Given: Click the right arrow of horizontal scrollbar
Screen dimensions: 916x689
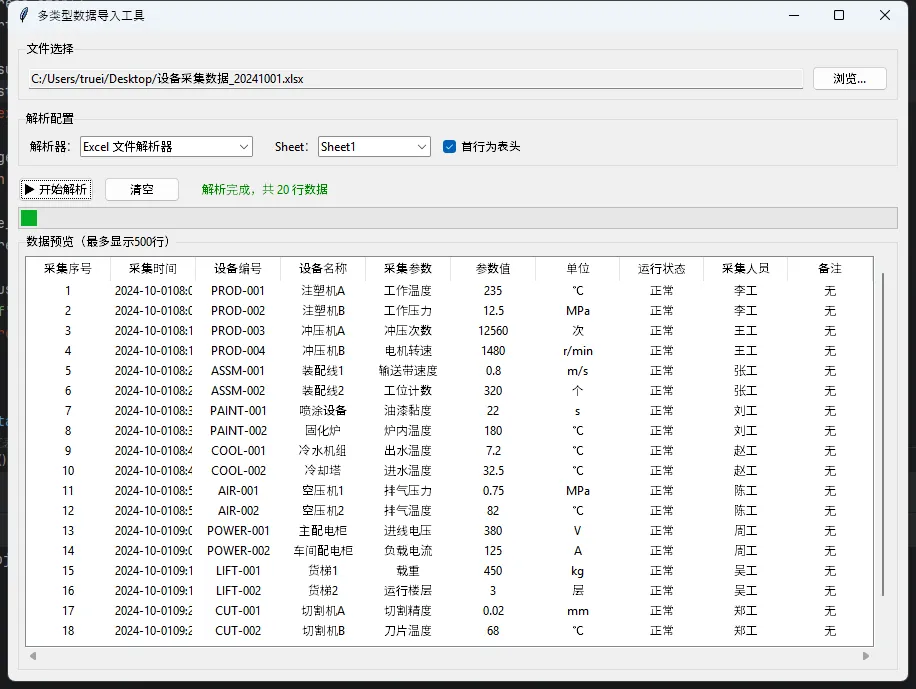Looking at the screenshot, I should click(866, 656).
